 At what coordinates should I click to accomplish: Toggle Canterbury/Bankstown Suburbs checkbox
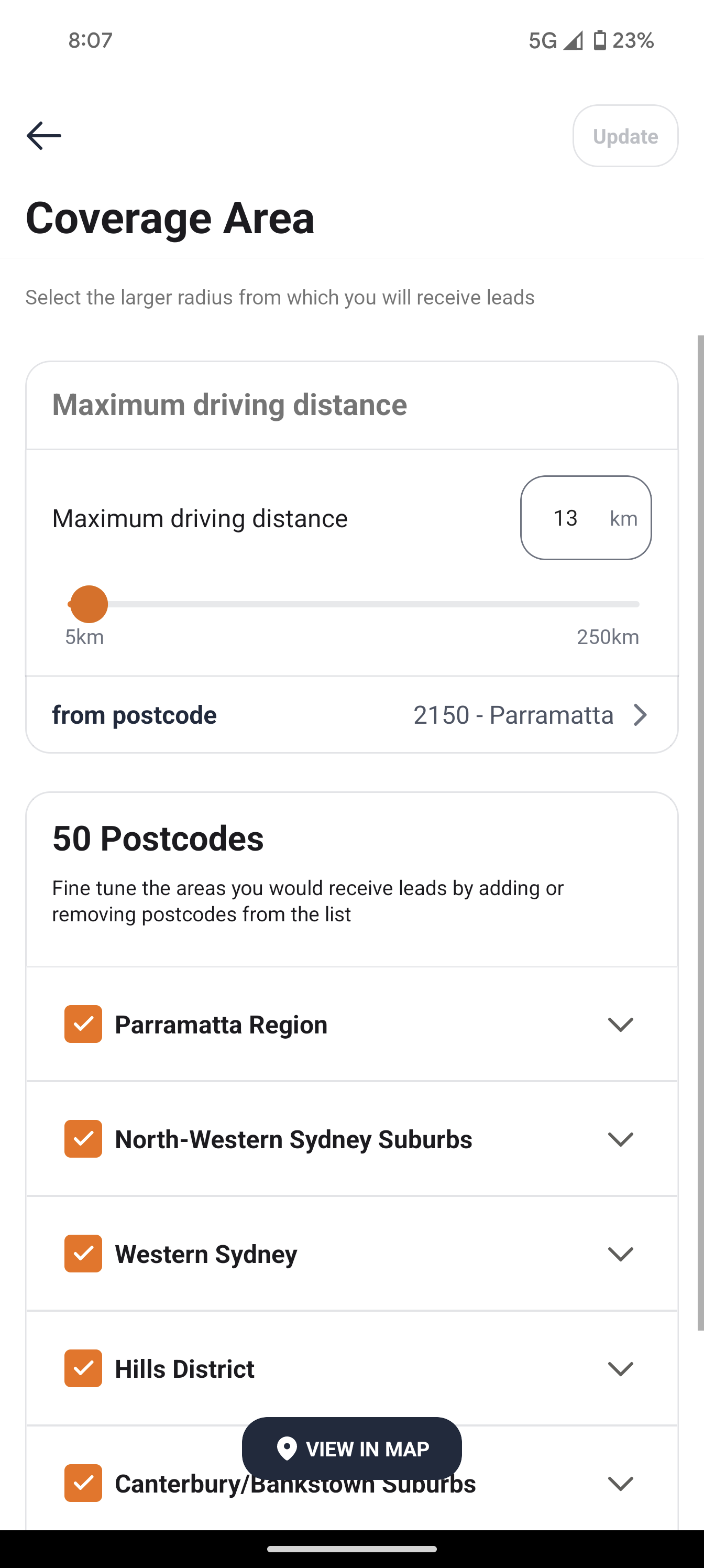(x=83, y=1483)
